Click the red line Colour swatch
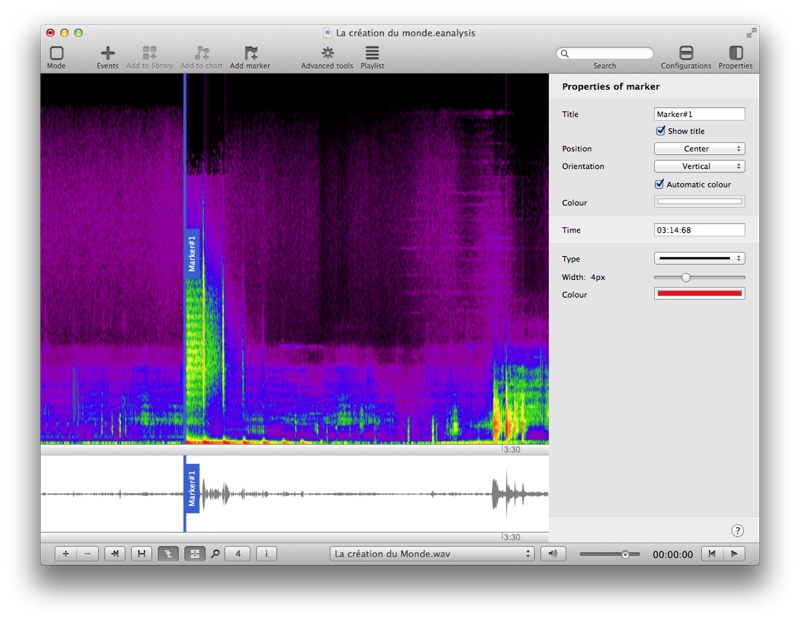800x621 pixels. click(x=699, y=293)
